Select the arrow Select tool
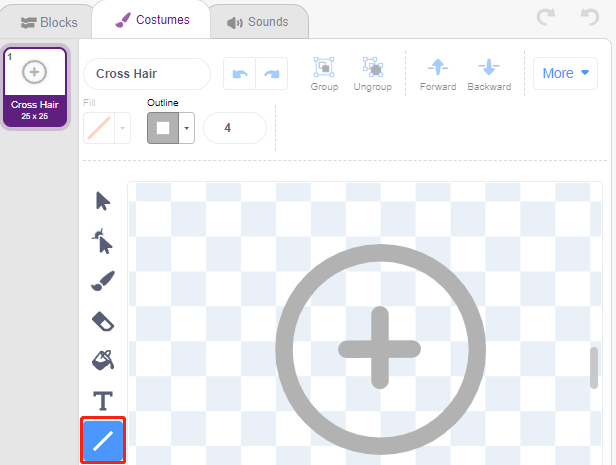Image resolution: width=616 pixels, height=465 pixels. coord(103,201)
